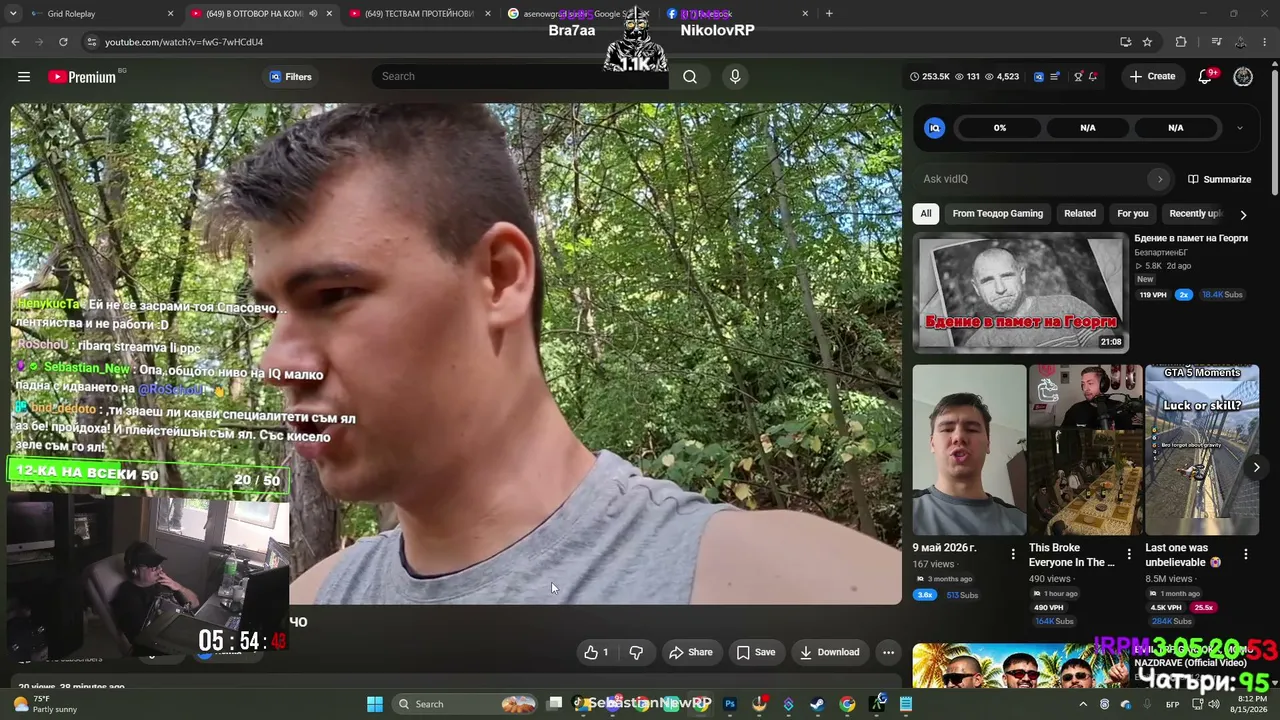The height and width of the screenshot is (720, 1280).
Task: Reload the YouTube page
Action: (63, 42)
